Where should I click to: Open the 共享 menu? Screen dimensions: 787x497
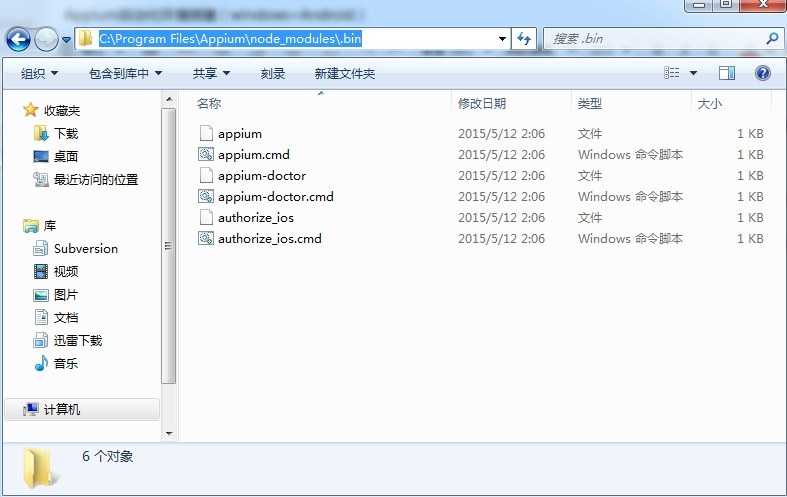(211, 74)
